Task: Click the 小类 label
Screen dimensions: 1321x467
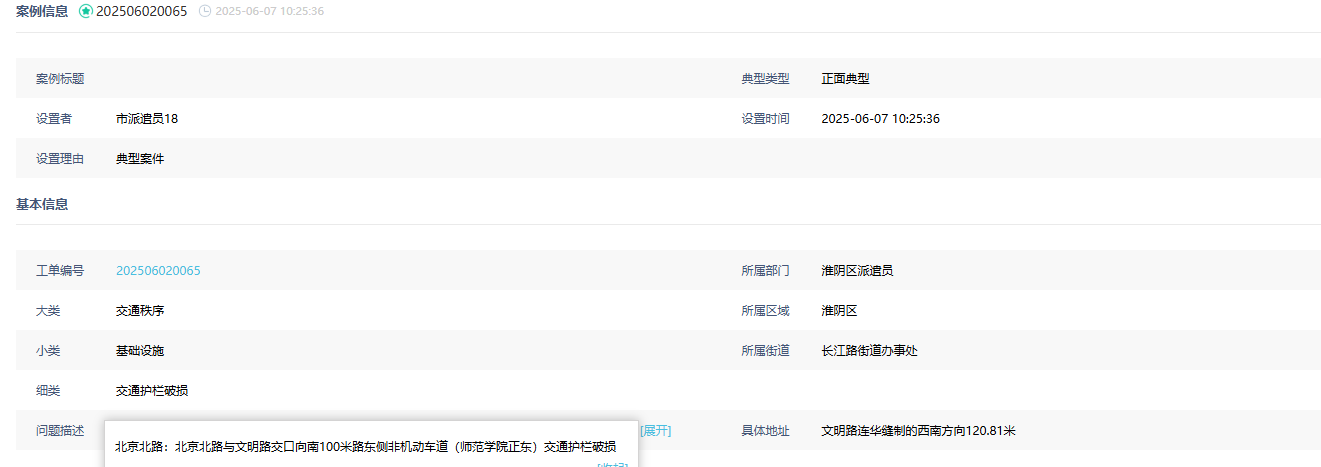Action: click(48, 351)
